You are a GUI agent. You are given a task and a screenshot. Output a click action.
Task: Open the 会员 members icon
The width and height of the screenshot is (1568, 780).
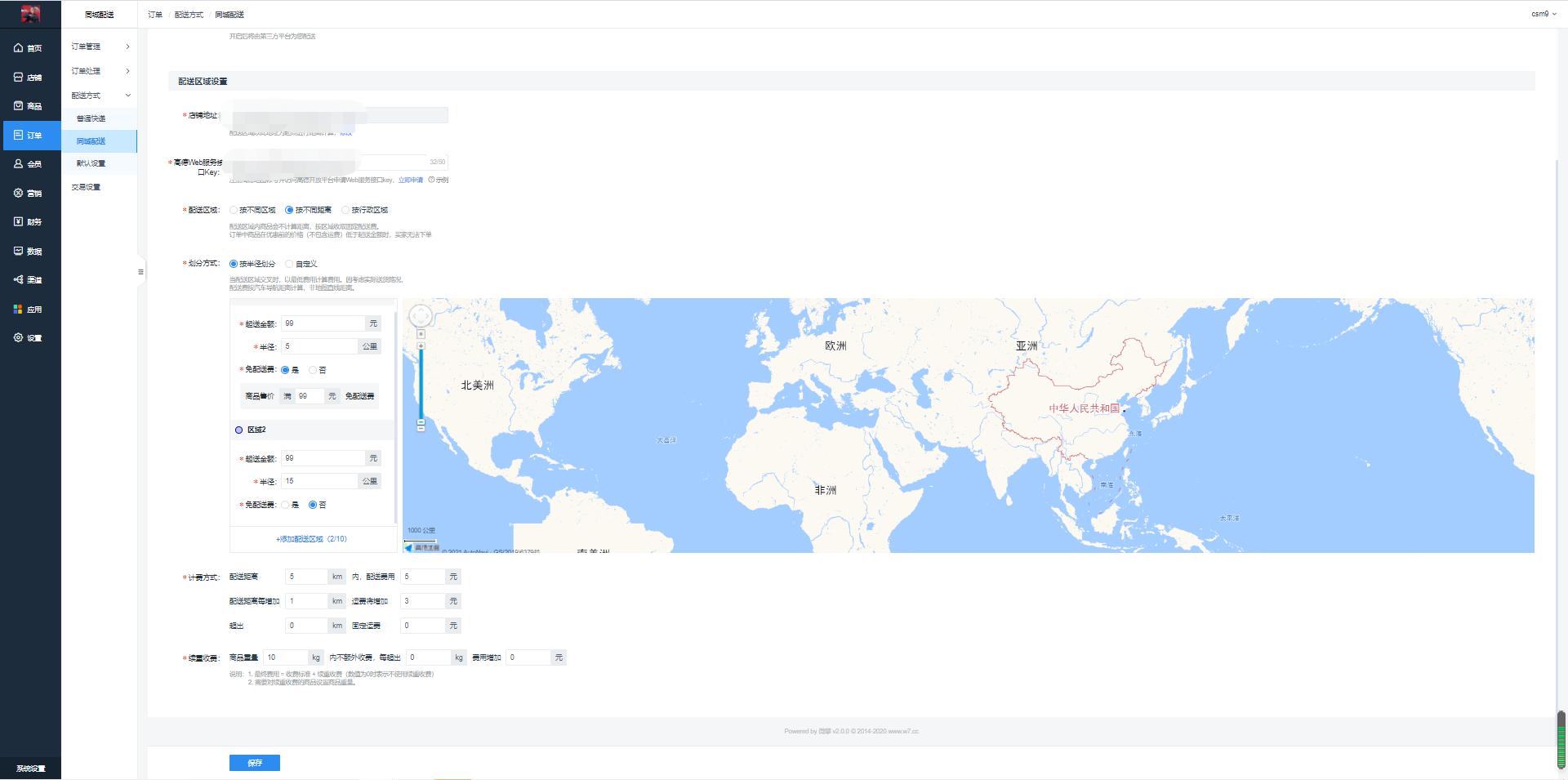[18, 164]
